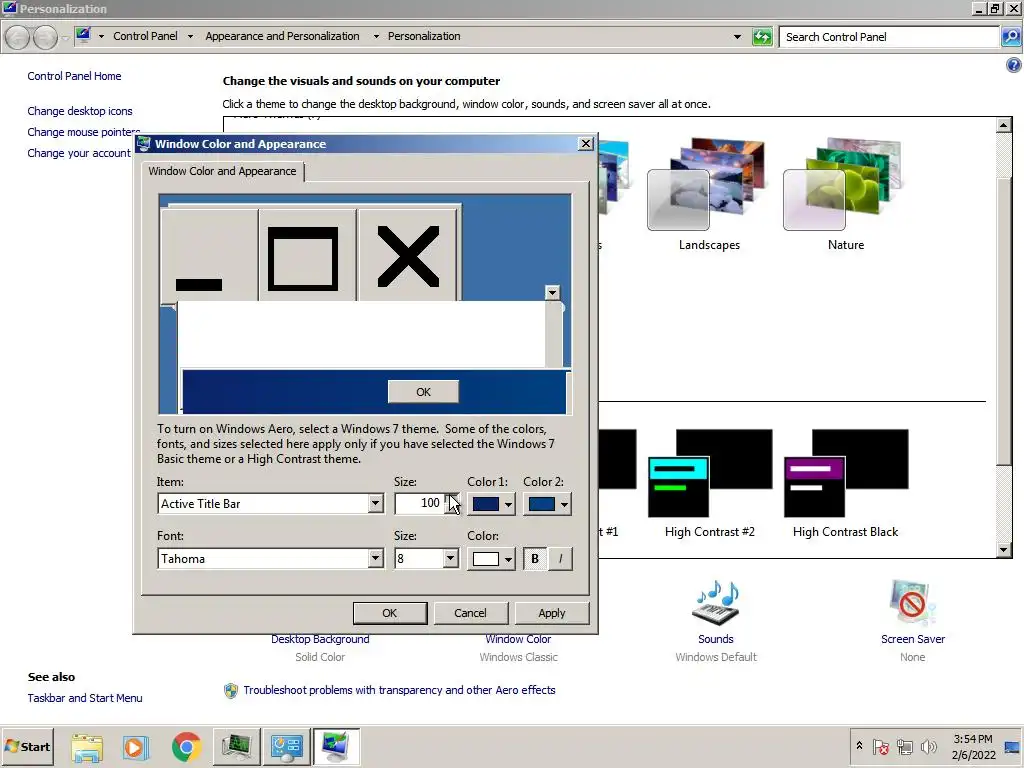Expand arrow after Appearance and Personalization breadcrumb
Screen dimensions: 1024x768
pos(376,37)
